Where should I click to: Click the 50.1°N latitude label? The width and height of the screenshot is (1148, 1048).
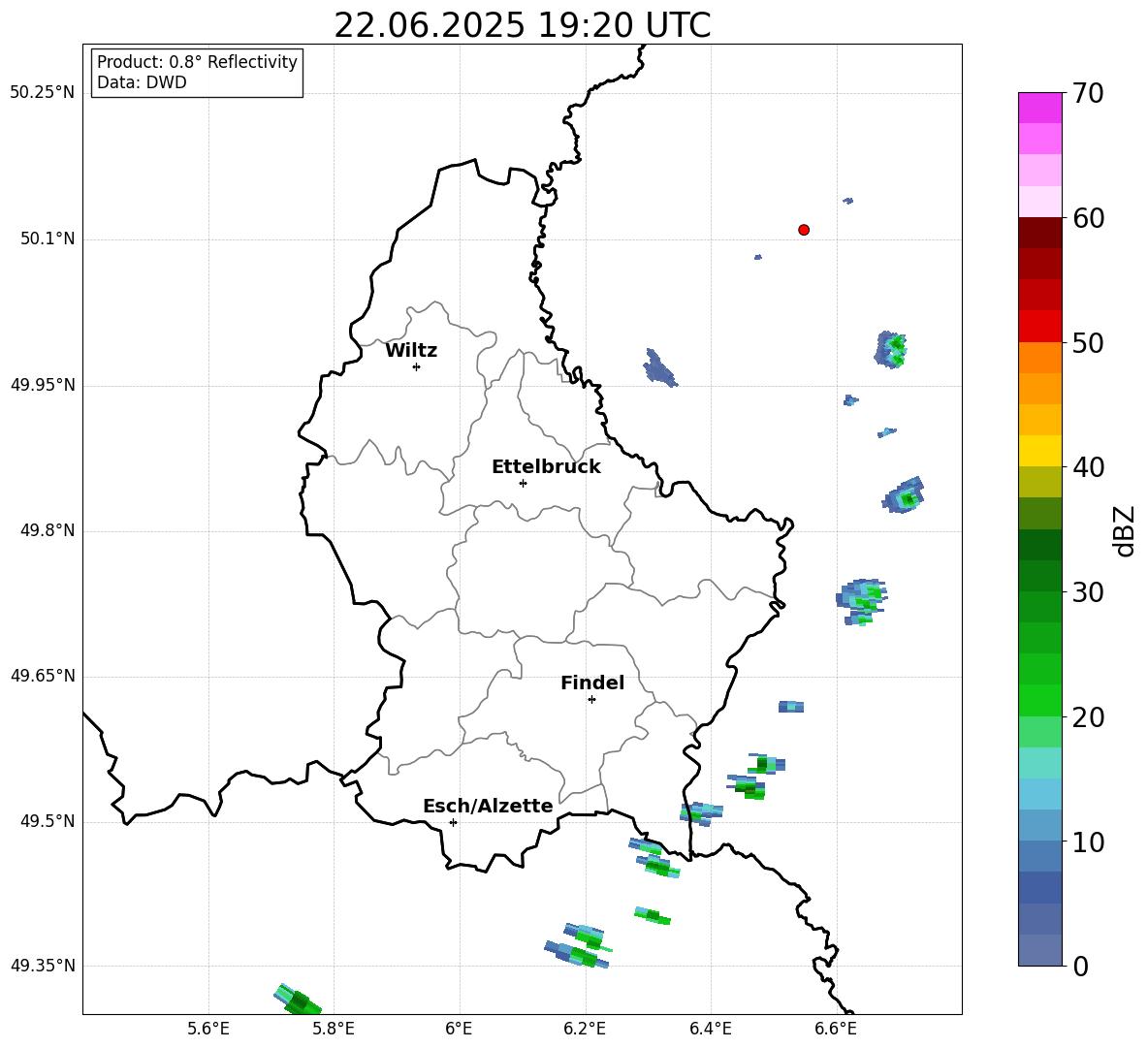point(48,238)
